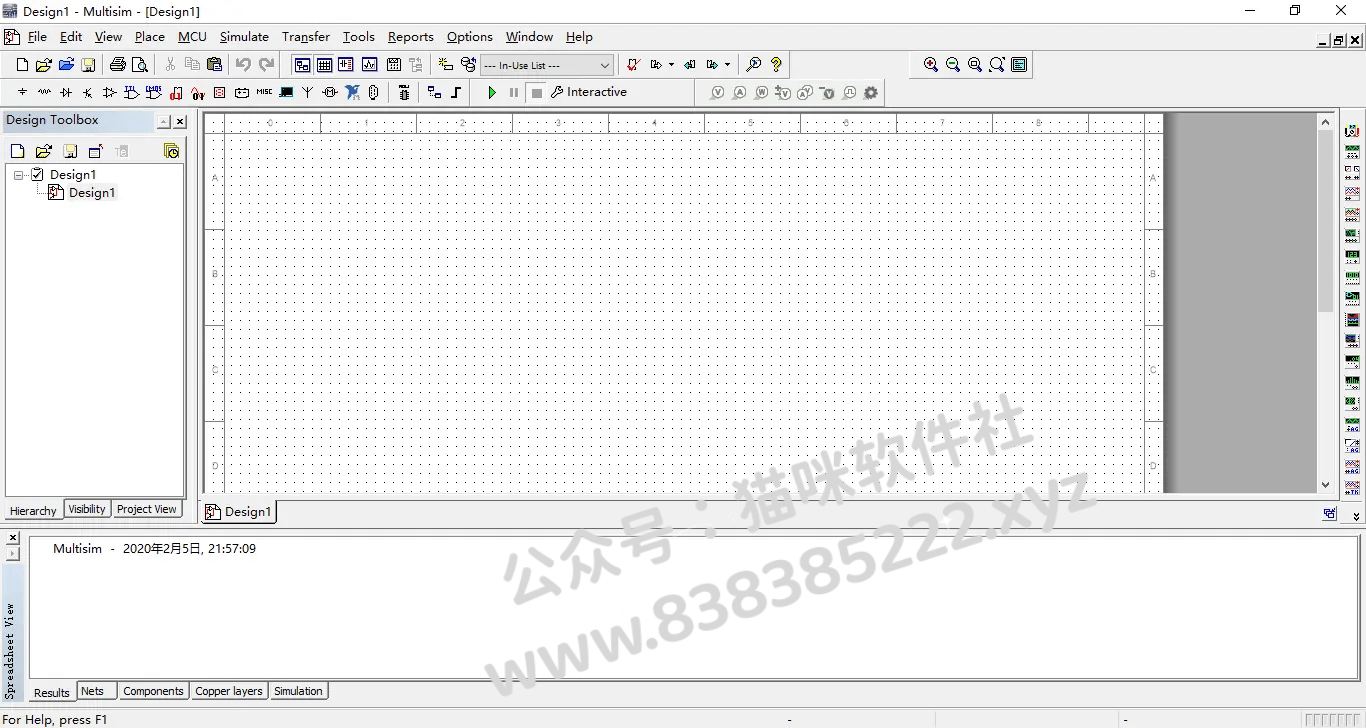Viewport: 1366px width, 728px height.
Task: Toggle the Design1 checkbox in the hierarchy tree
Action: [x=37, y=174]
